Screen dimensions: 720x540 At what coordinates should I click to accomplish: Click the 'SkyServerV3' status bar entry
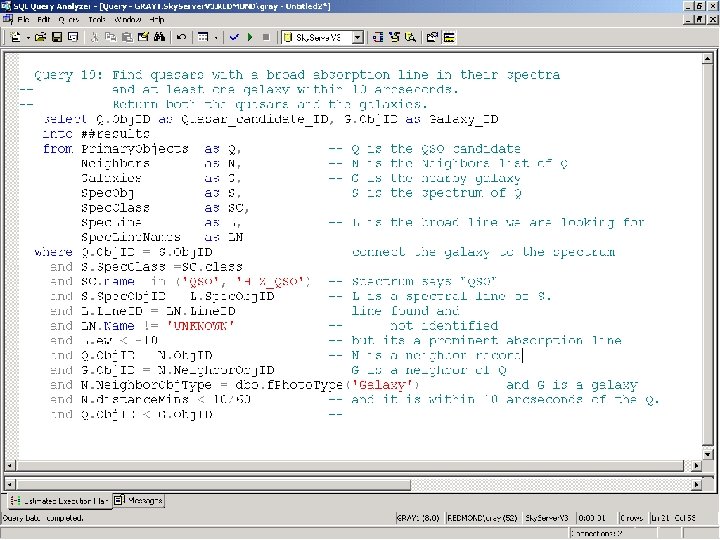coord(546,518)
